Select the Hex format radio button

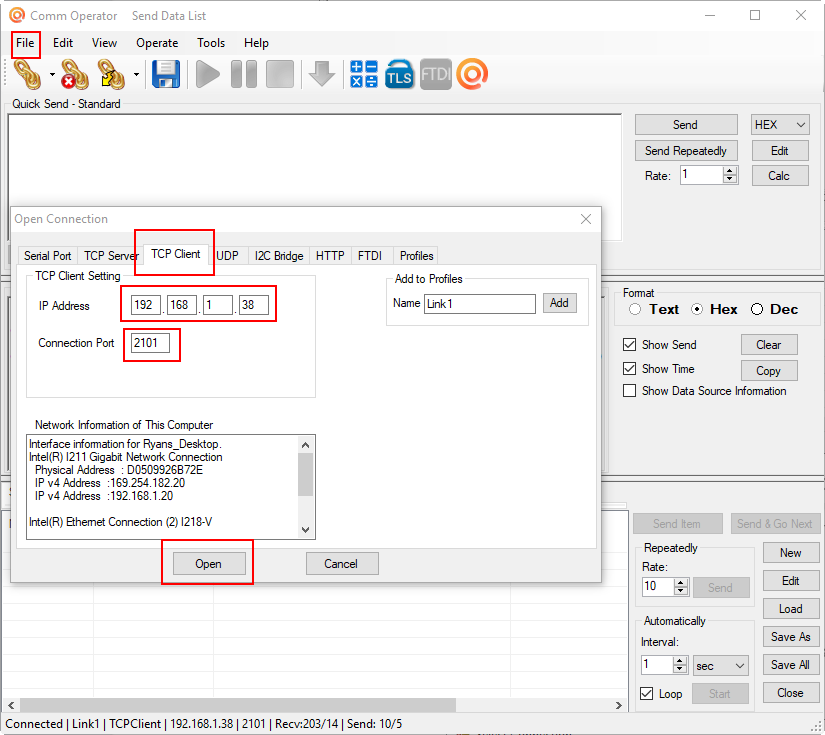(697, 309)
